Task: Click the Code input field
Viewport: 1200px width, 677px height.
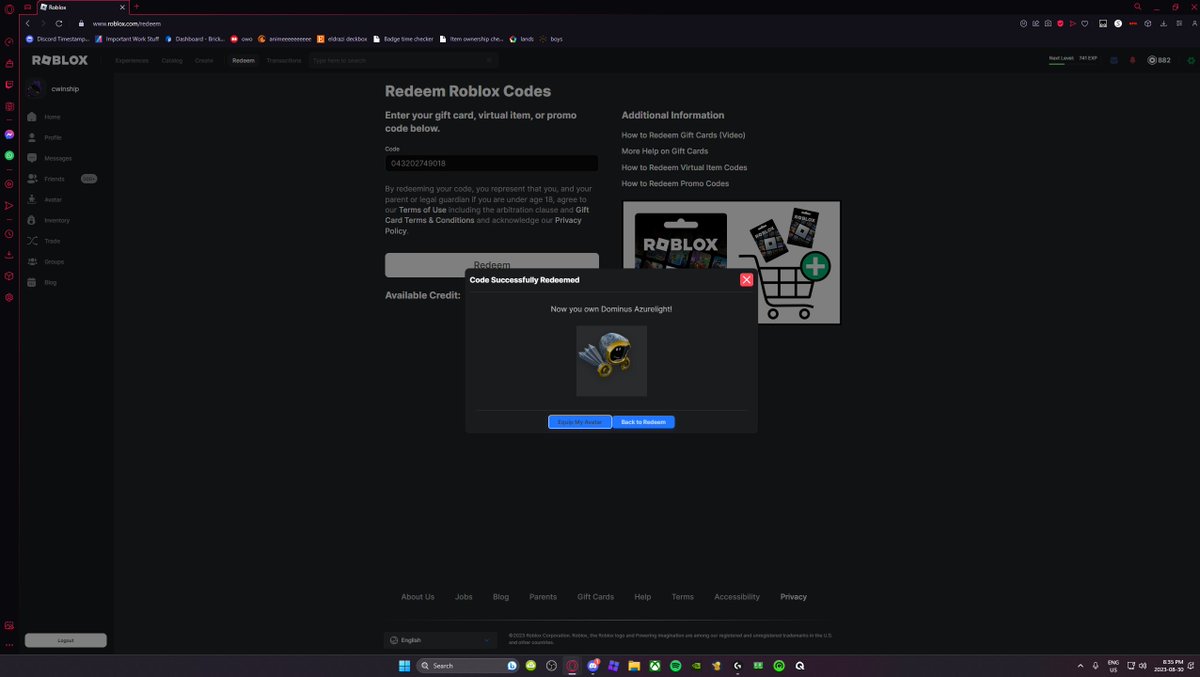Action: pos(492,163)
